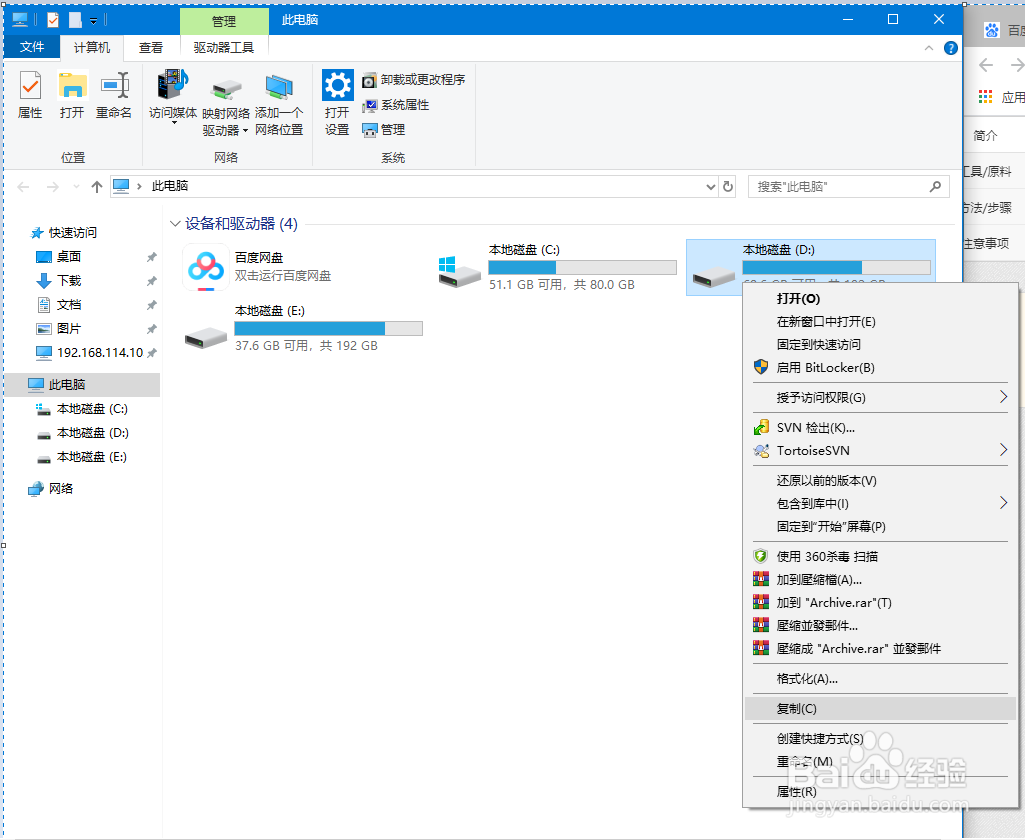Image resolution: width=1025 pixels, height=840 pixels.
Task: Collapse the 设备和驱动器 (4) section
Action: (176, 224)
